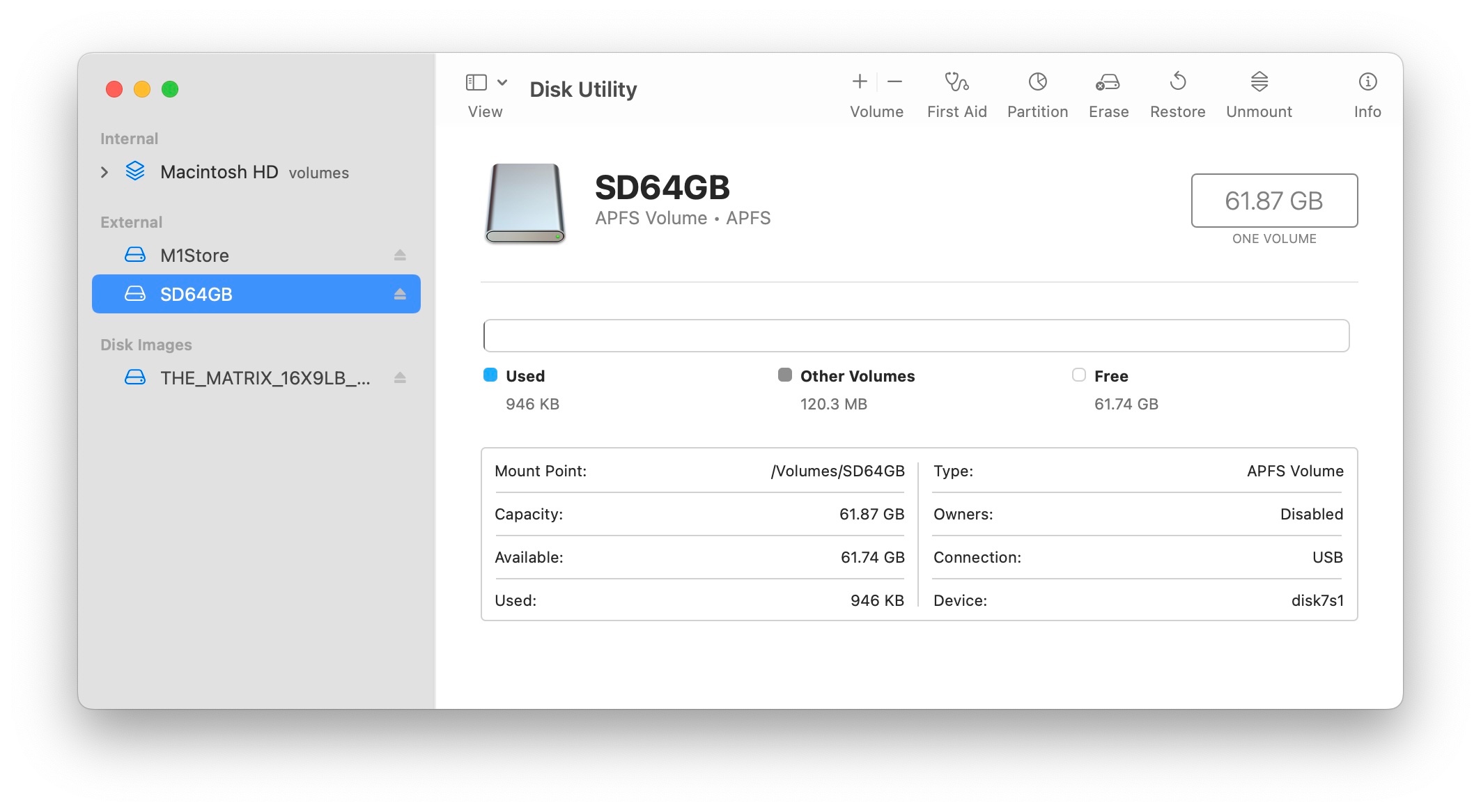
Task: Toggle the sidebar View button
Action: coord(476,82)
